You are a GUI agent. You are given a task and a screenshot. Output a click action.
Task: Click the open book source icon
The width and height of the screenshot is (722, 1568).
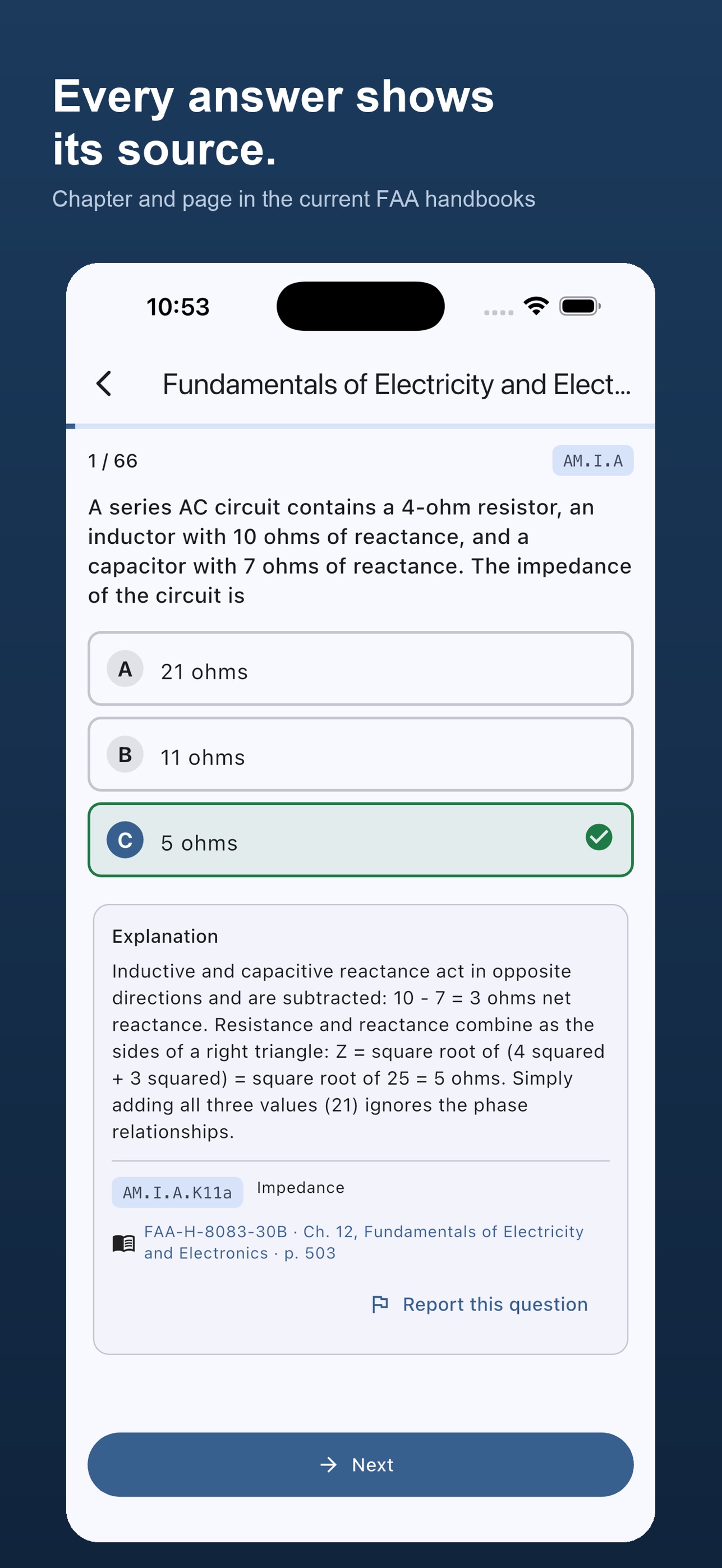click(x=123, y=1242)
